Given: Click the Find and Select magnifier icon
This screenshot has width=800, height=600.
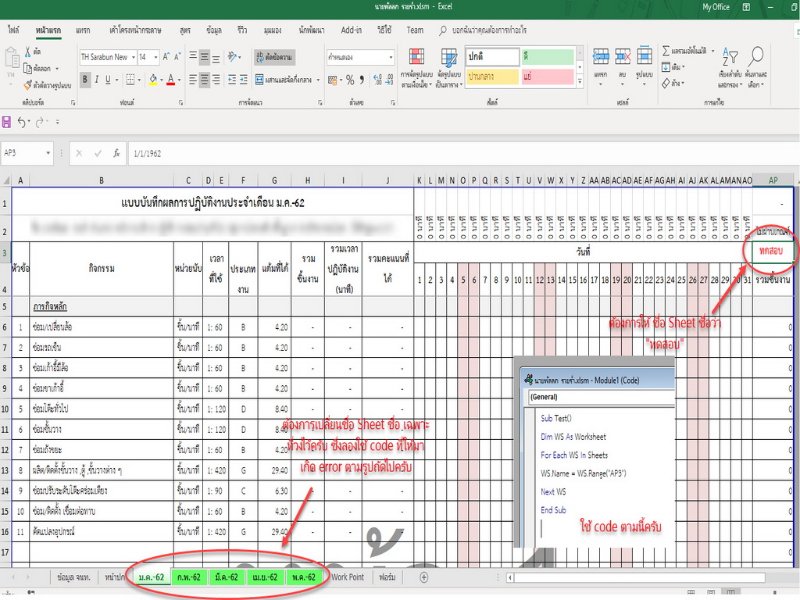Looking at the screenshot, I should click(x=756, y=62).
